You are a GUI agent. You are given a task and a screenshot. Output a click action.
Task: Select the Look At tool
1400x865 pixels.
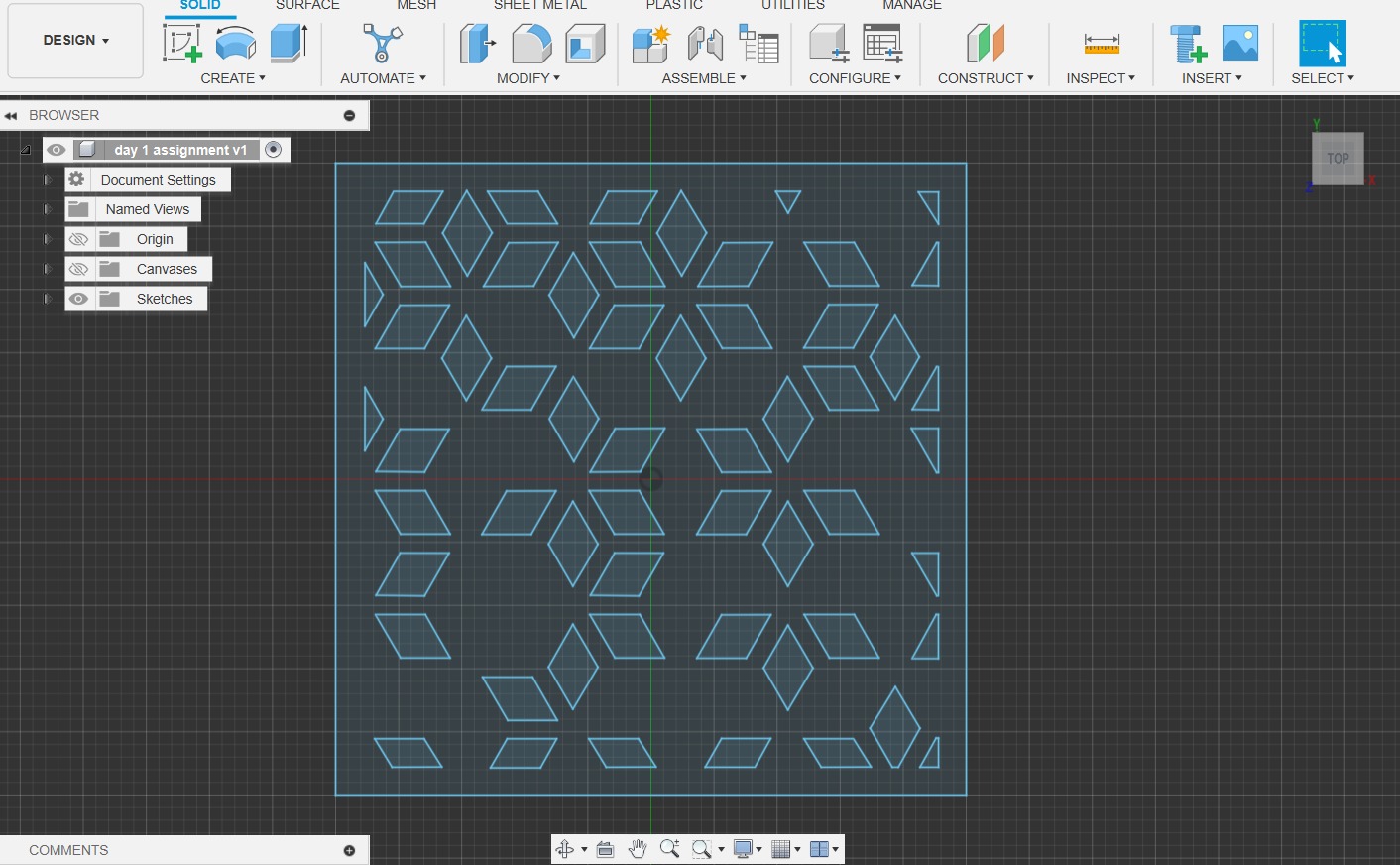[x=606, y=849]
